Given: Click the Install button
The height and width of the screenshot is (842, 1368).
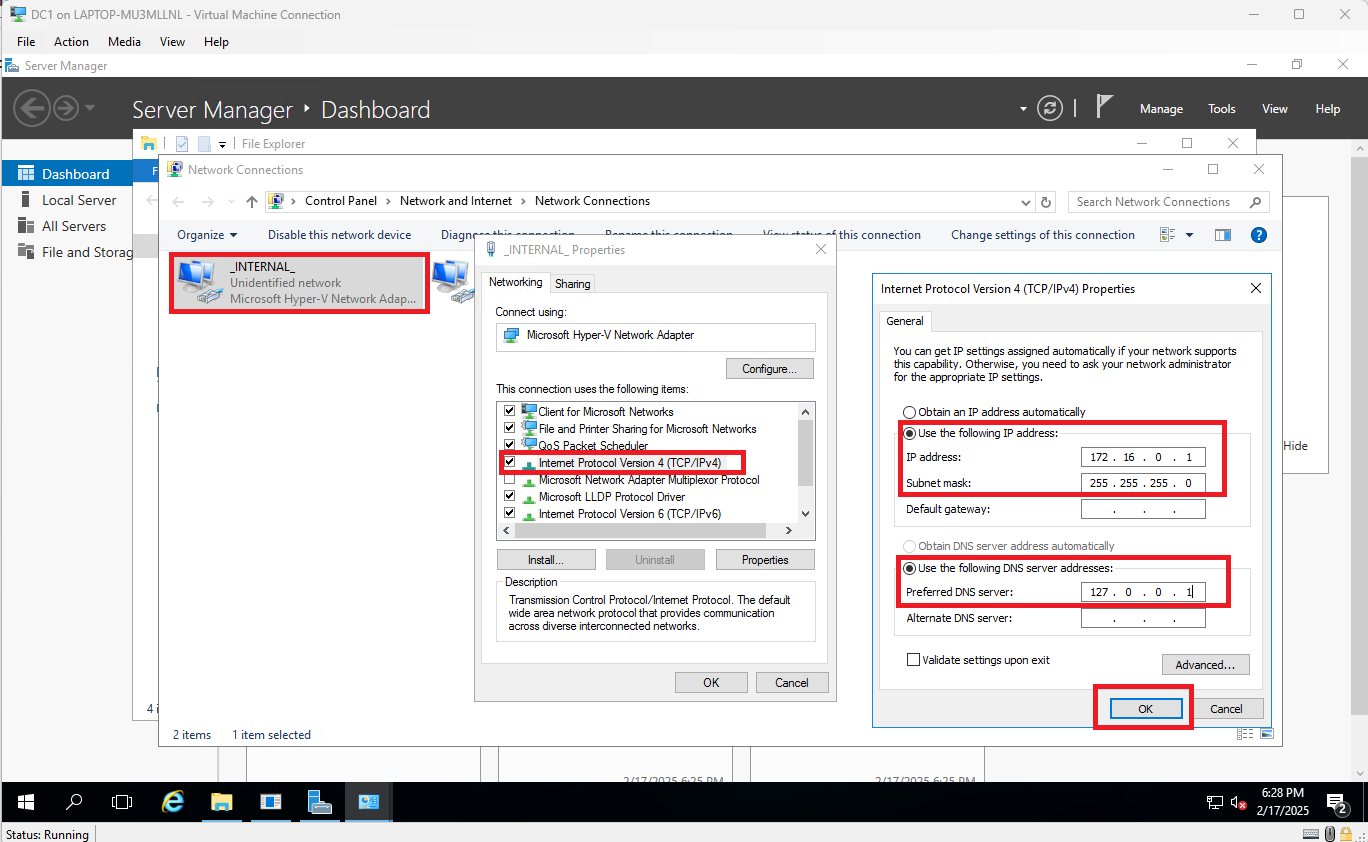Looking at the screenshot, I should [546, 560].
